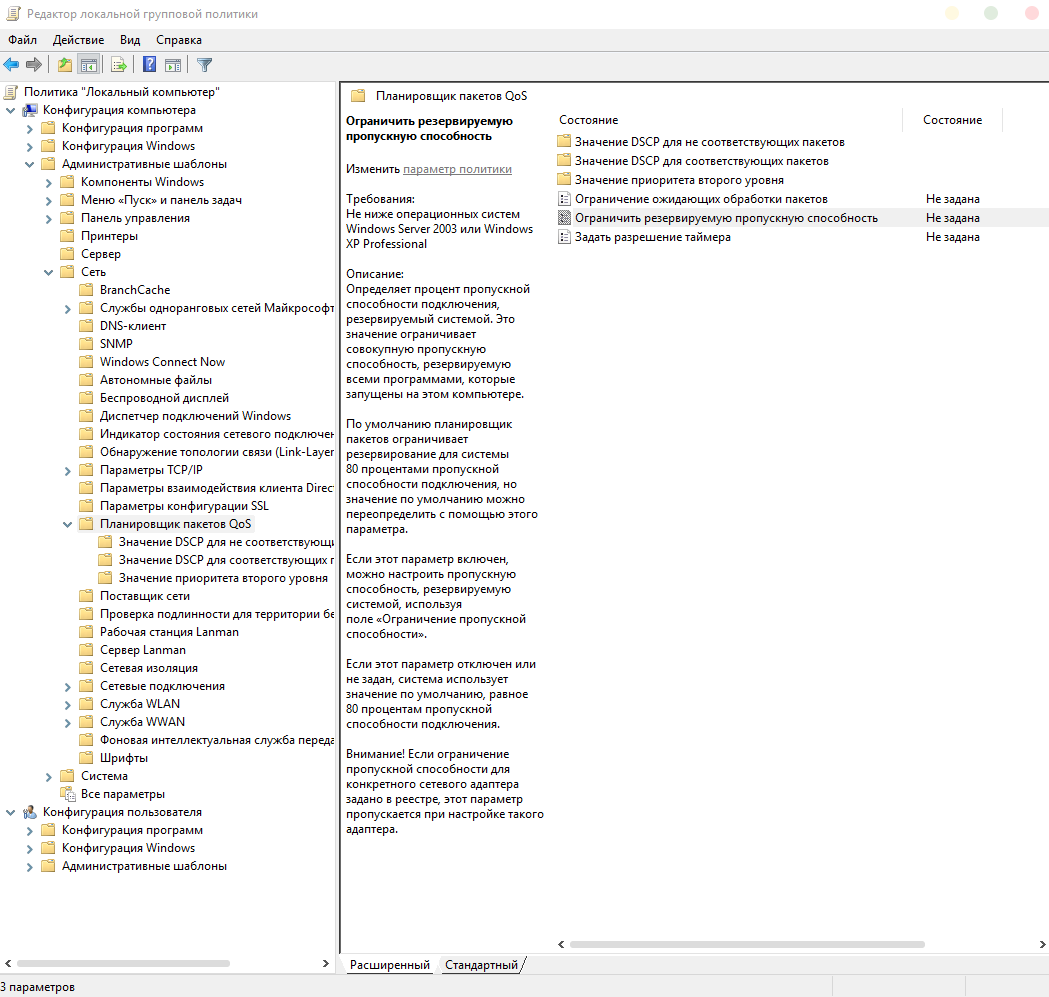
Task: Click the Принтеры folder icon
Action: [x=67, y=236]
